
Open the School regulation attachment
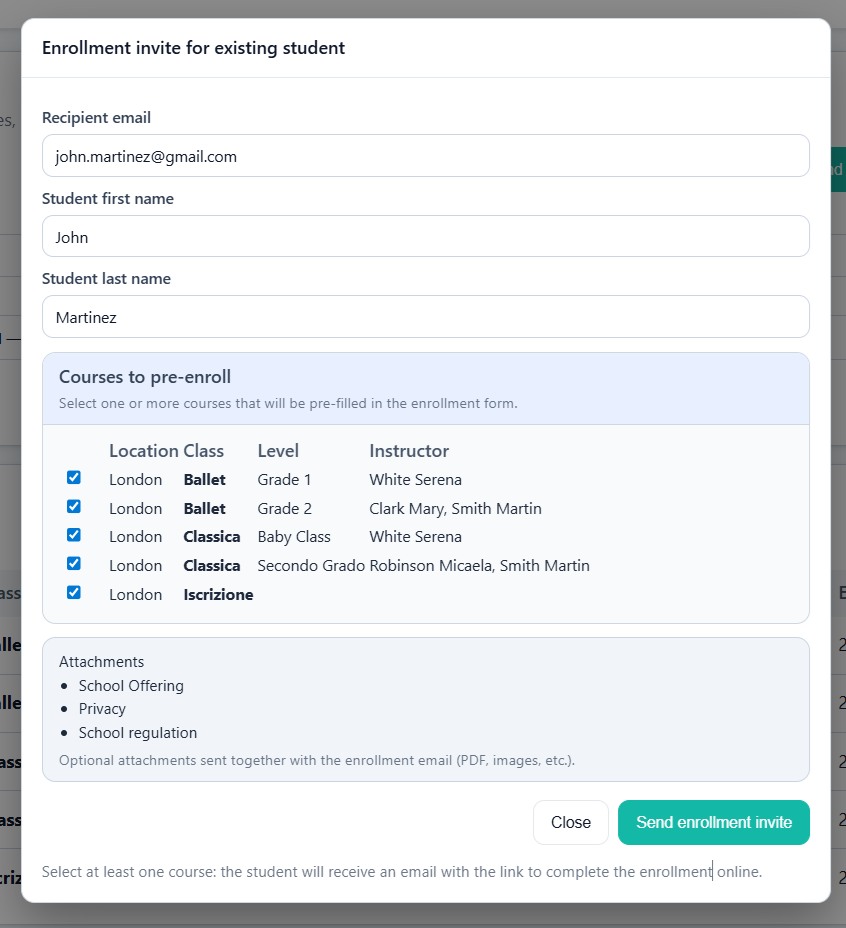point(137,732)
